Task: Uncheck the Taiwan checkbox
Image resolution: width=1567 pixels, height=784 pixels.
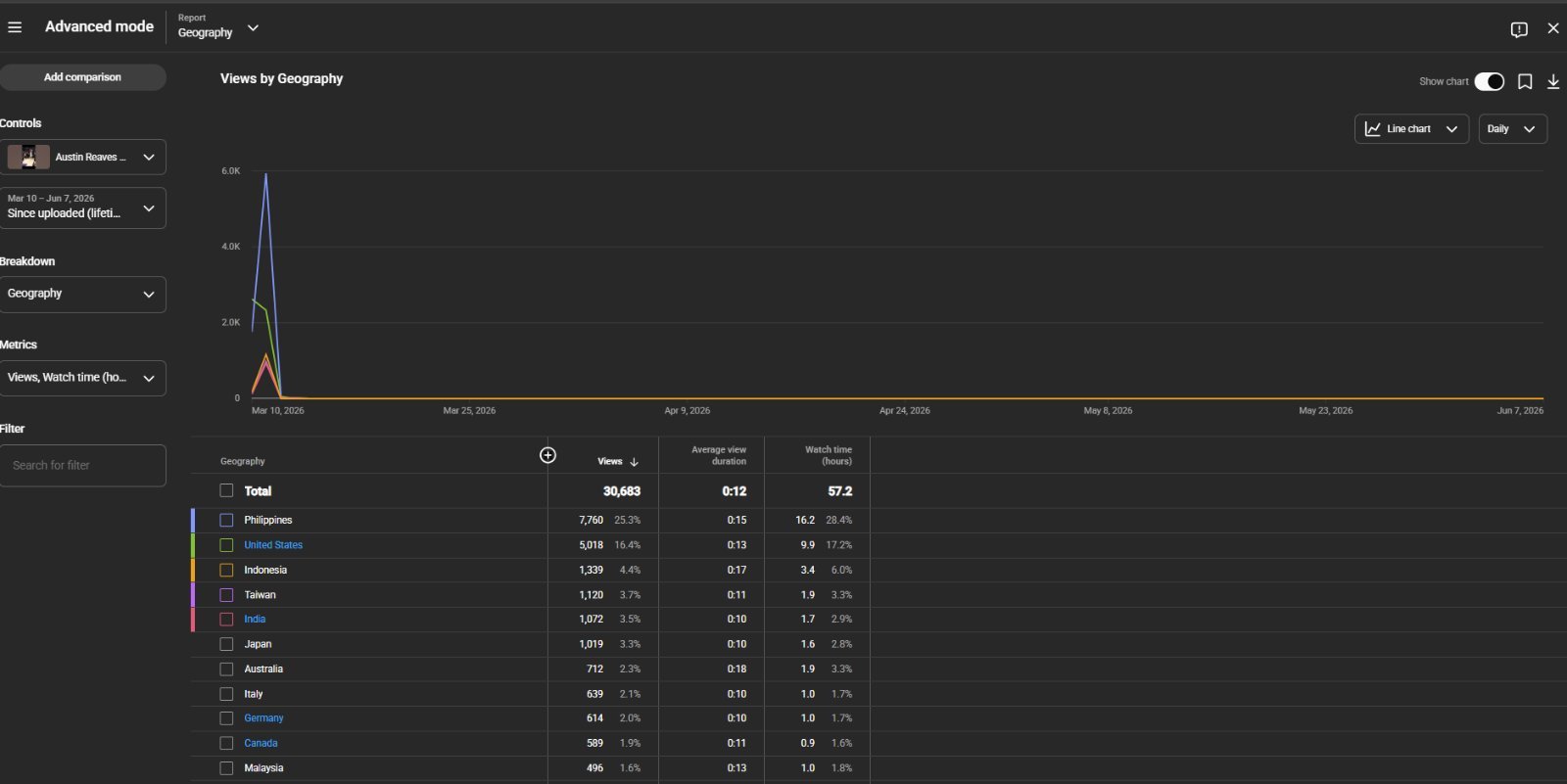Action: (x=226, y=595)
